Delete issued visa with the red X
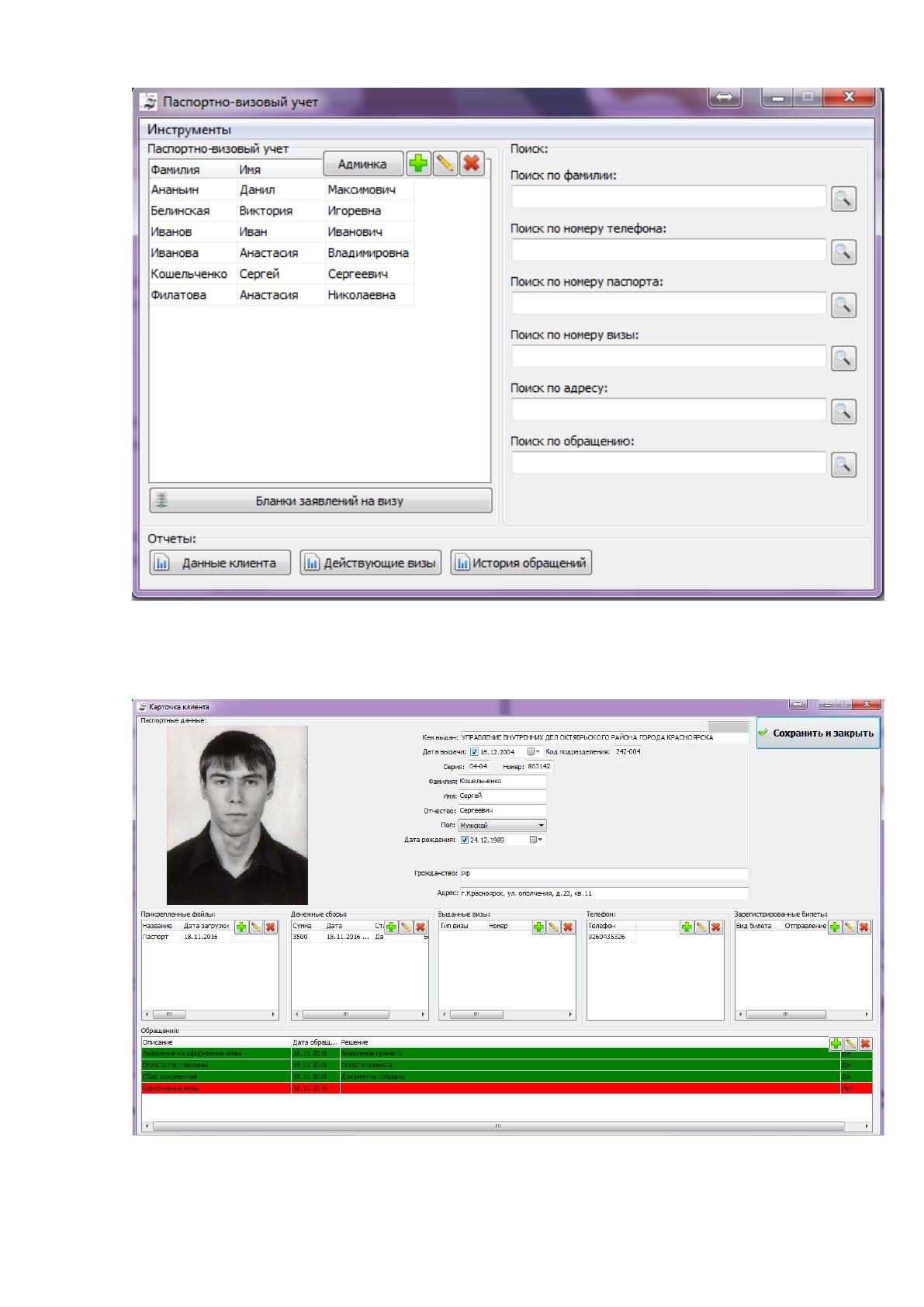924x1307 pixels. click(x=568, y=927)
